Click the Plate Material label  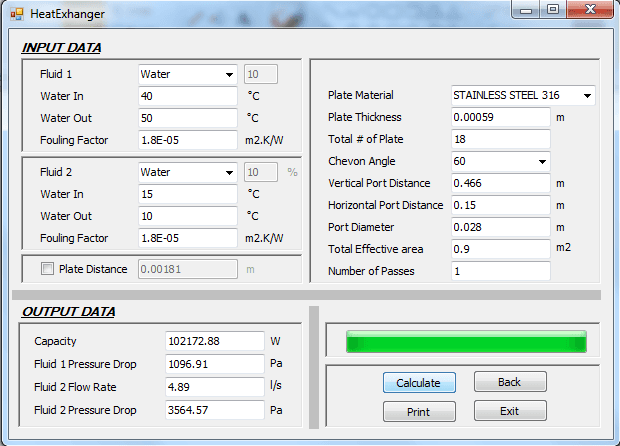point(361,95)
